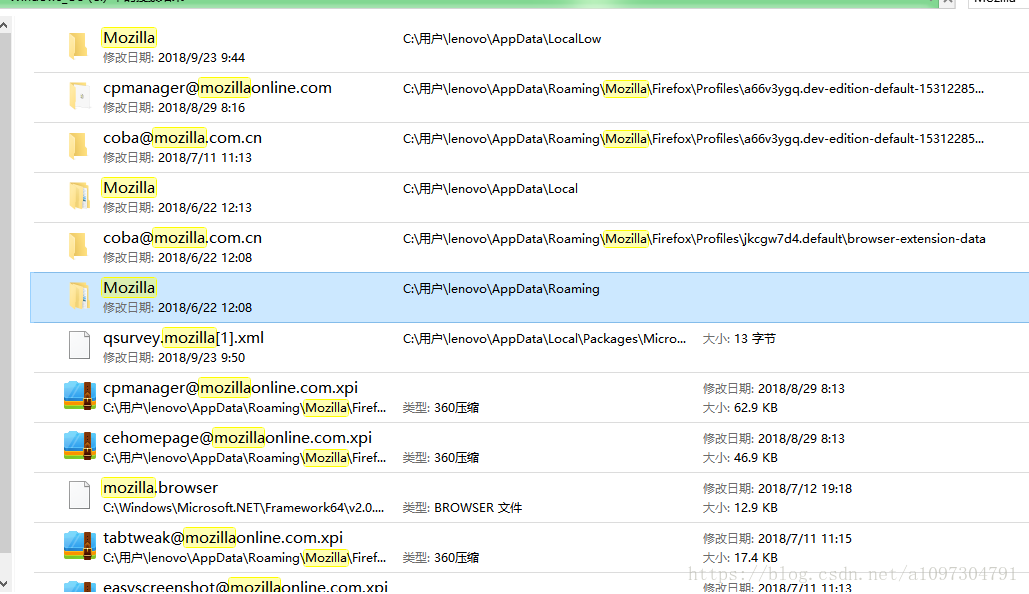Screen dimensions: 1029x594
Task: Click folder icon of coba@mozilla.com.cn dated 2018/7/11
Action: tap(79, 146)
